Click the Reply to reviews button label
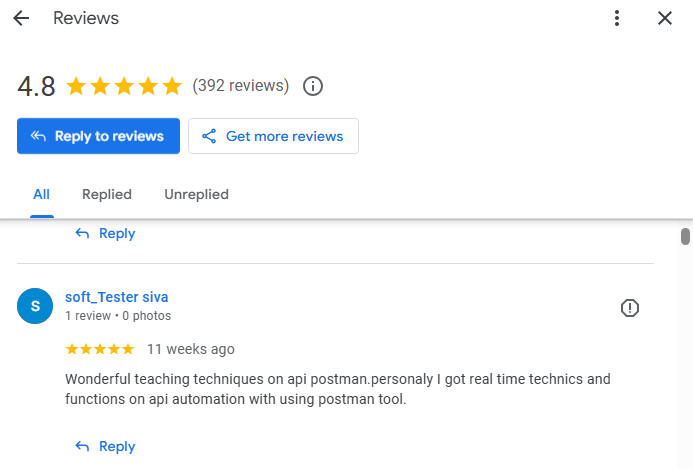The width and height of the screenshot is (693, 469). point(109,136)
